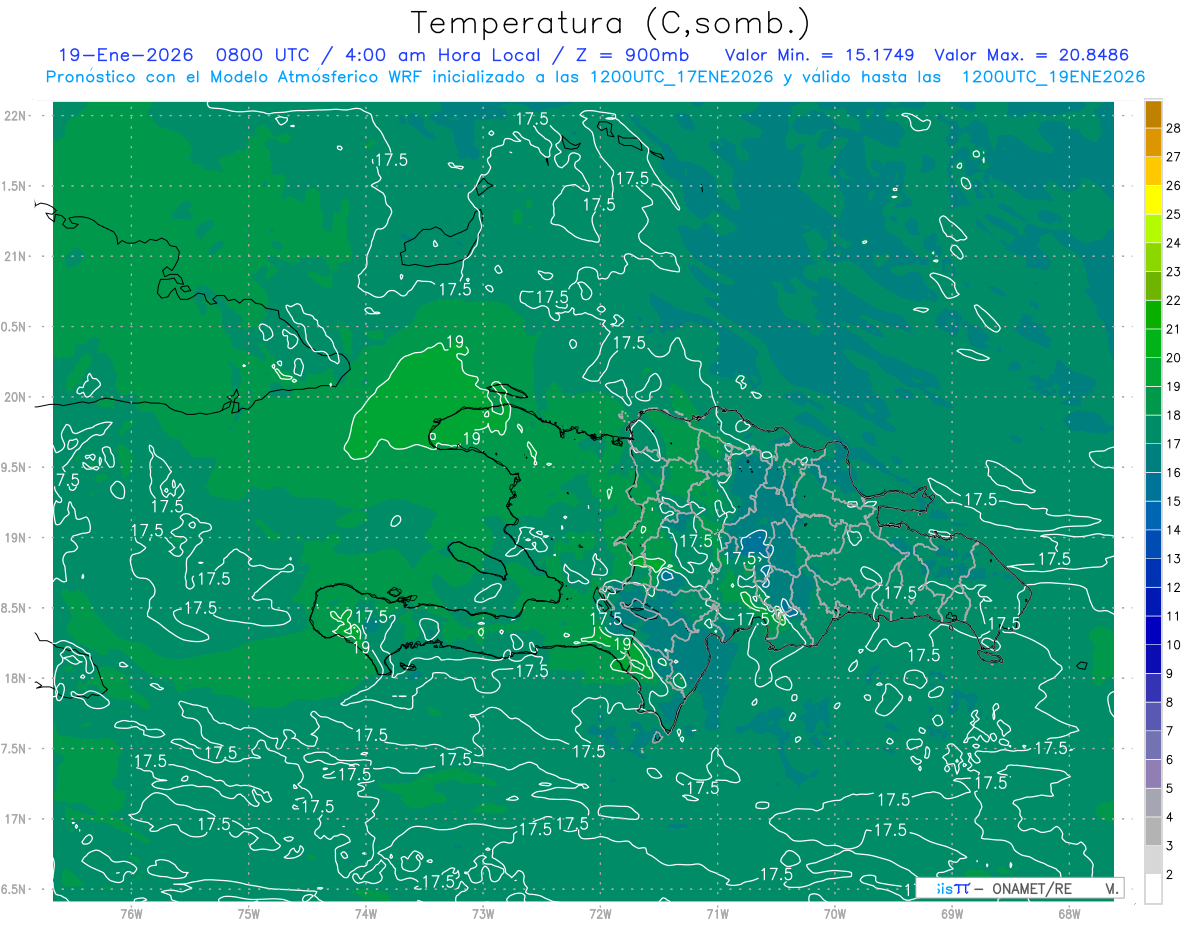Pick the amber swatch between 26 and 27

pyautogui.click(x=1153, y=171)
